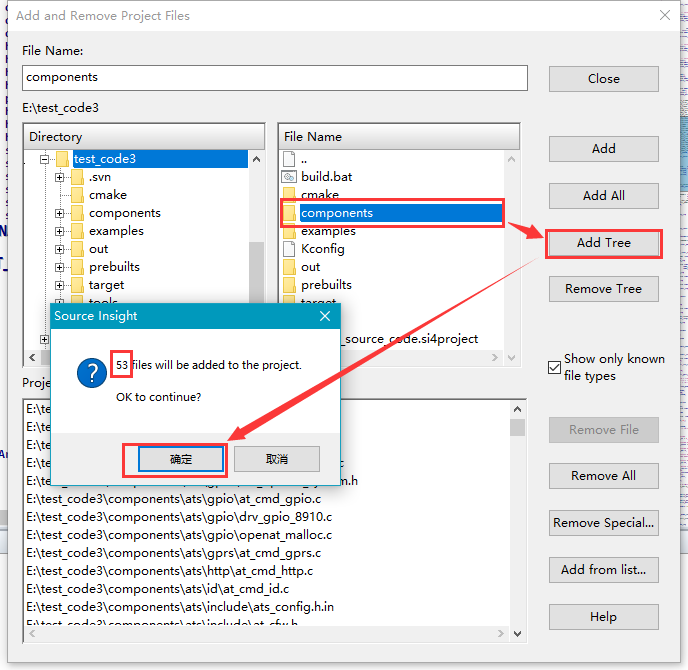This screenshot has width=688, height=670.
Task: Select examples folder in Directory tree
Action: (x=116, y=231)
